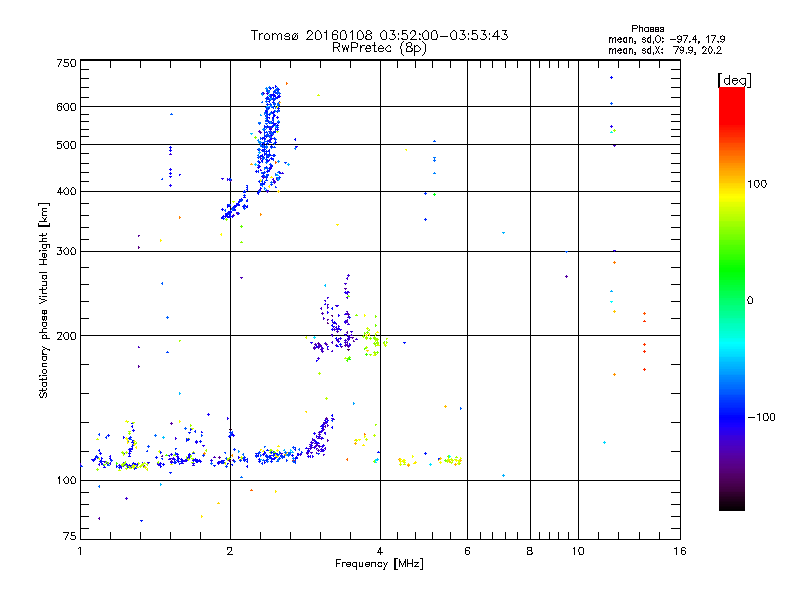Click the 'mean, sd,X: 79.9, 20.2' text

click(x=665, y=50)
